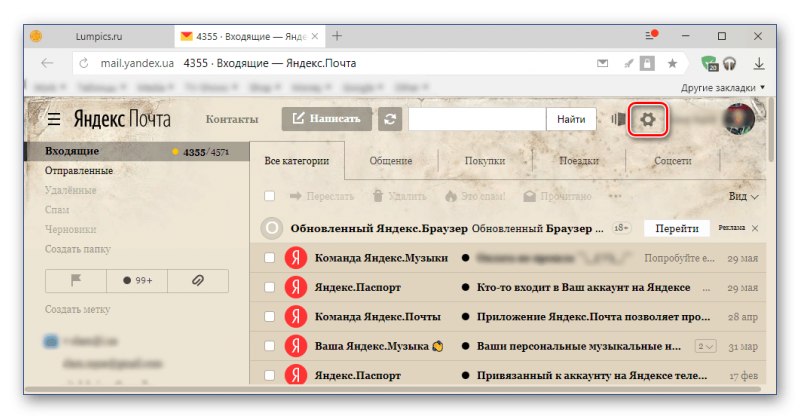
Task: Click the Яндекс avatar of Ваша Яндекс.Музыка
Action: [x=295, y=346]
